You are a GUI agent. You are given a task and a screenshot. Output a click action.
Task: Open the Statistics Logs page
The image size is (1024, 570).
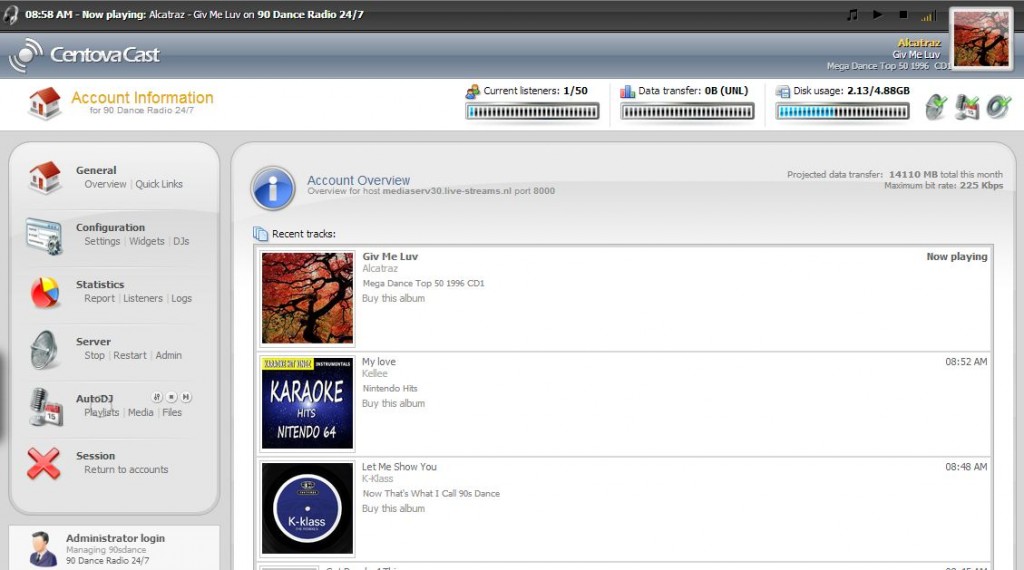pos(182,298)
